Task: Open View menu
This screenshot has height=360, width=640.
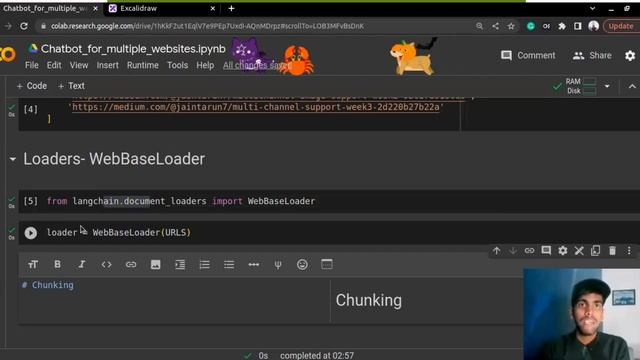Action: click(79, 65)
